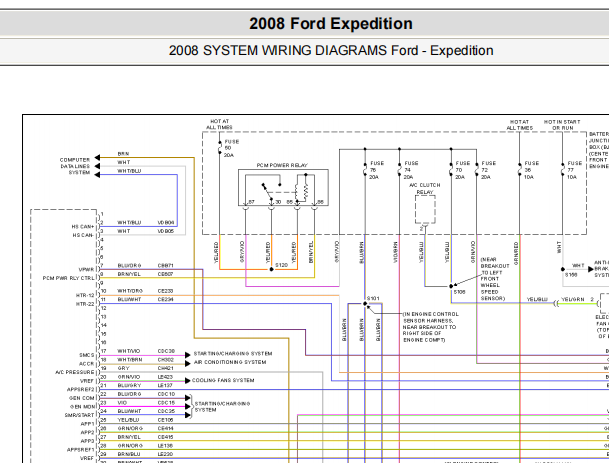Select the 'VIO' wire color at pin 23
The image size is (609, 463).
[122, 402]
